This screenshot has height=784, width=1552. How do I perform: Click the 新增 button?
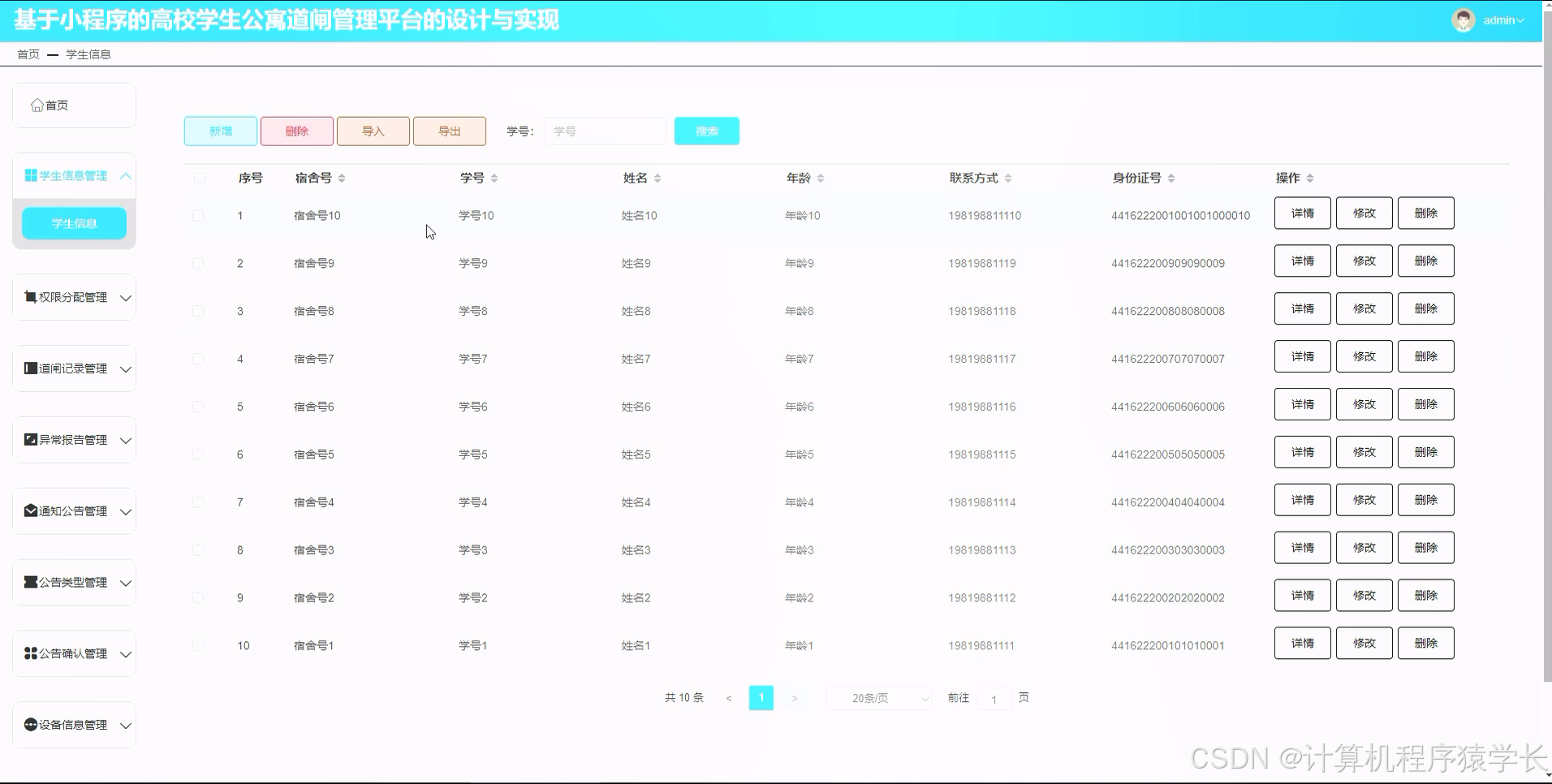(x=220, y=131)
